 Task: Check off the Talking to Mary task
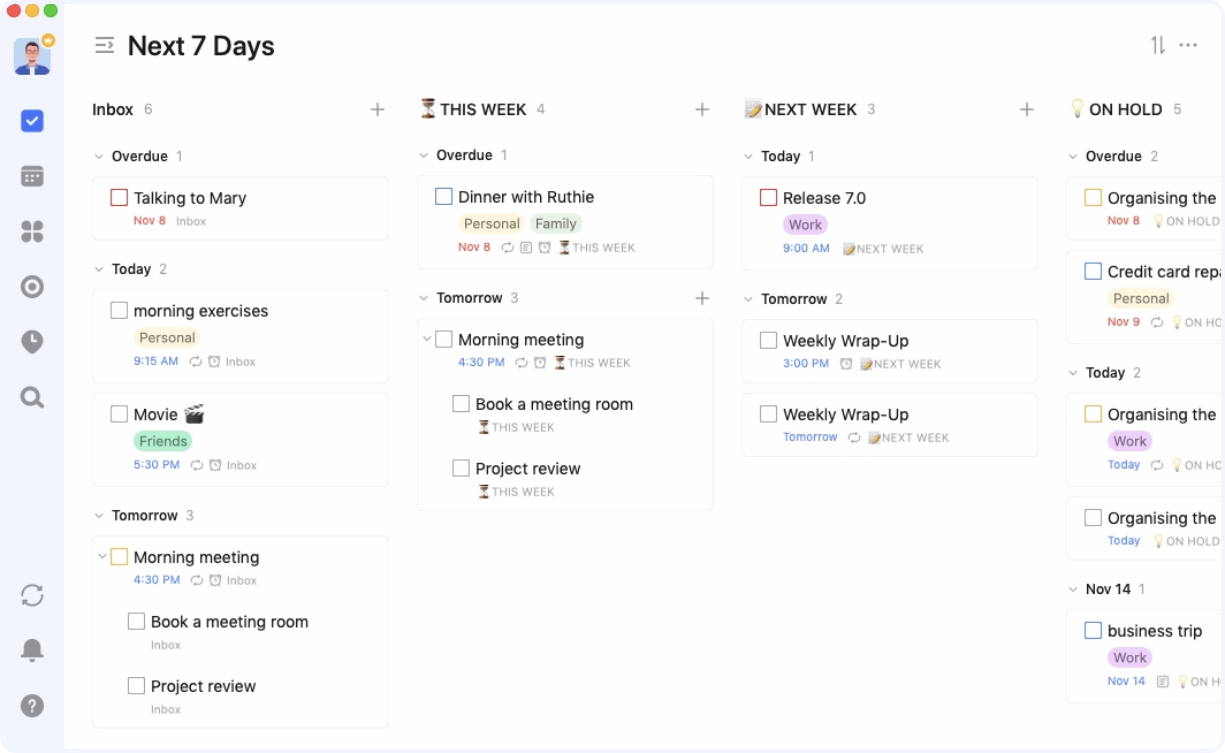click(119, 198)
